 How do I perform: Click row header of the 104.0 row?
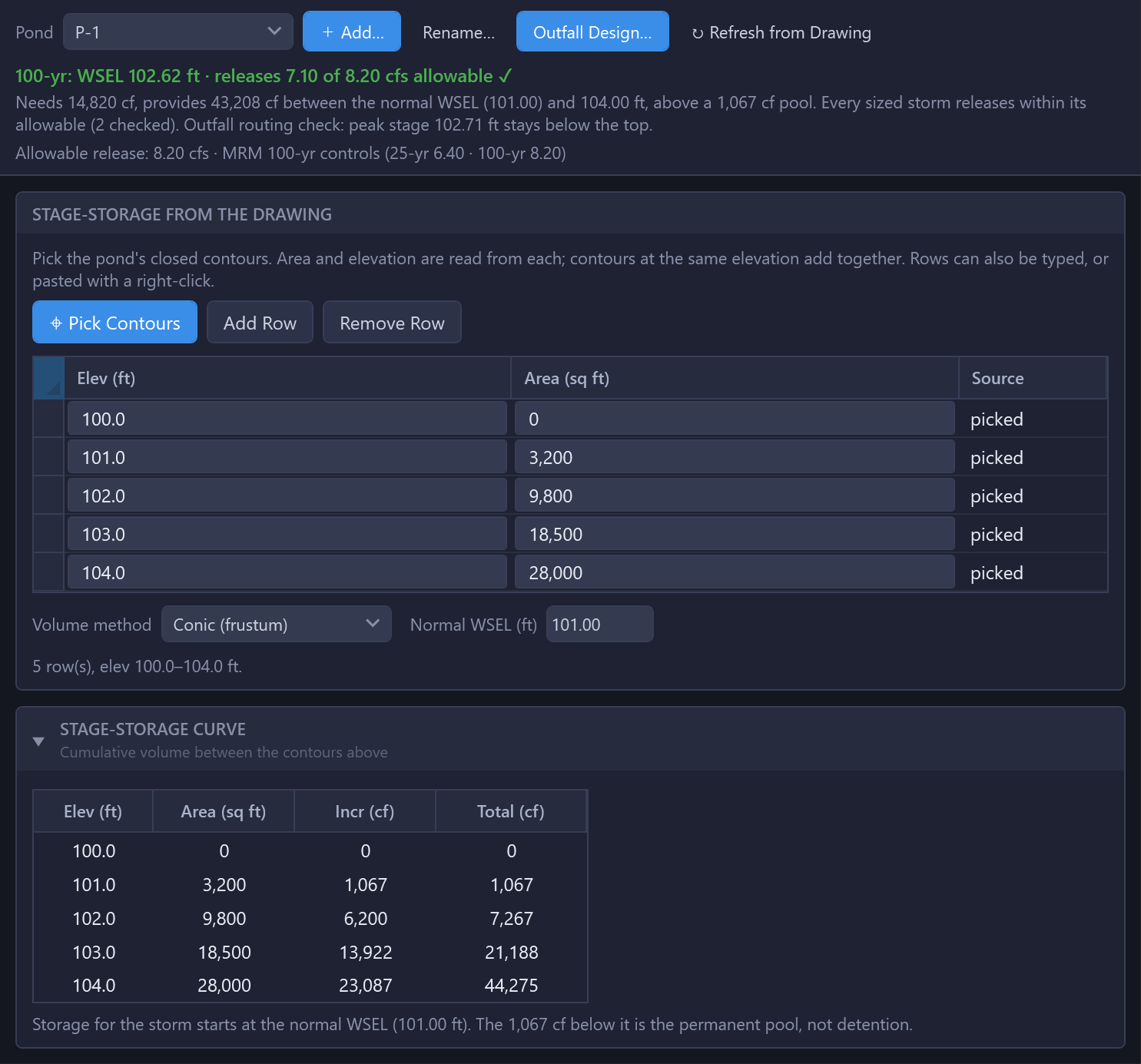(49, 572)
